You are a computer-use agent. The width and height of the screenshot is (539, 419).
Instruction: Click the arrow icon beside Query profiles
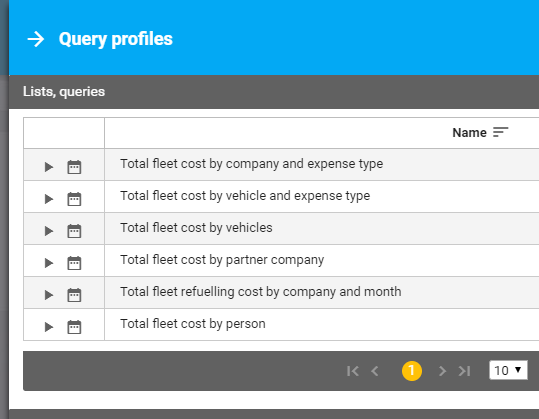pyautogui.click(x=36, y=39)
